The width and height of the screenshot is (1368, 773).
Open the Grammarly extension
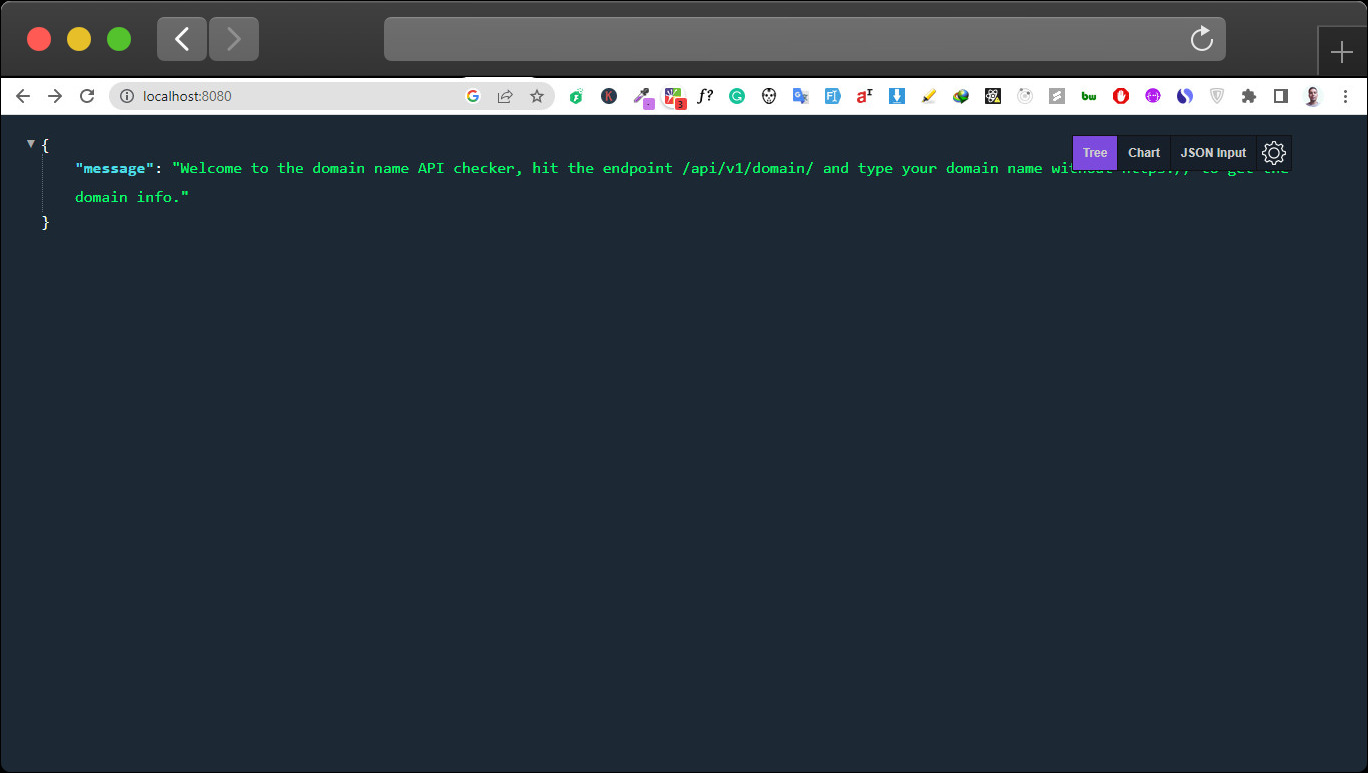737,96
